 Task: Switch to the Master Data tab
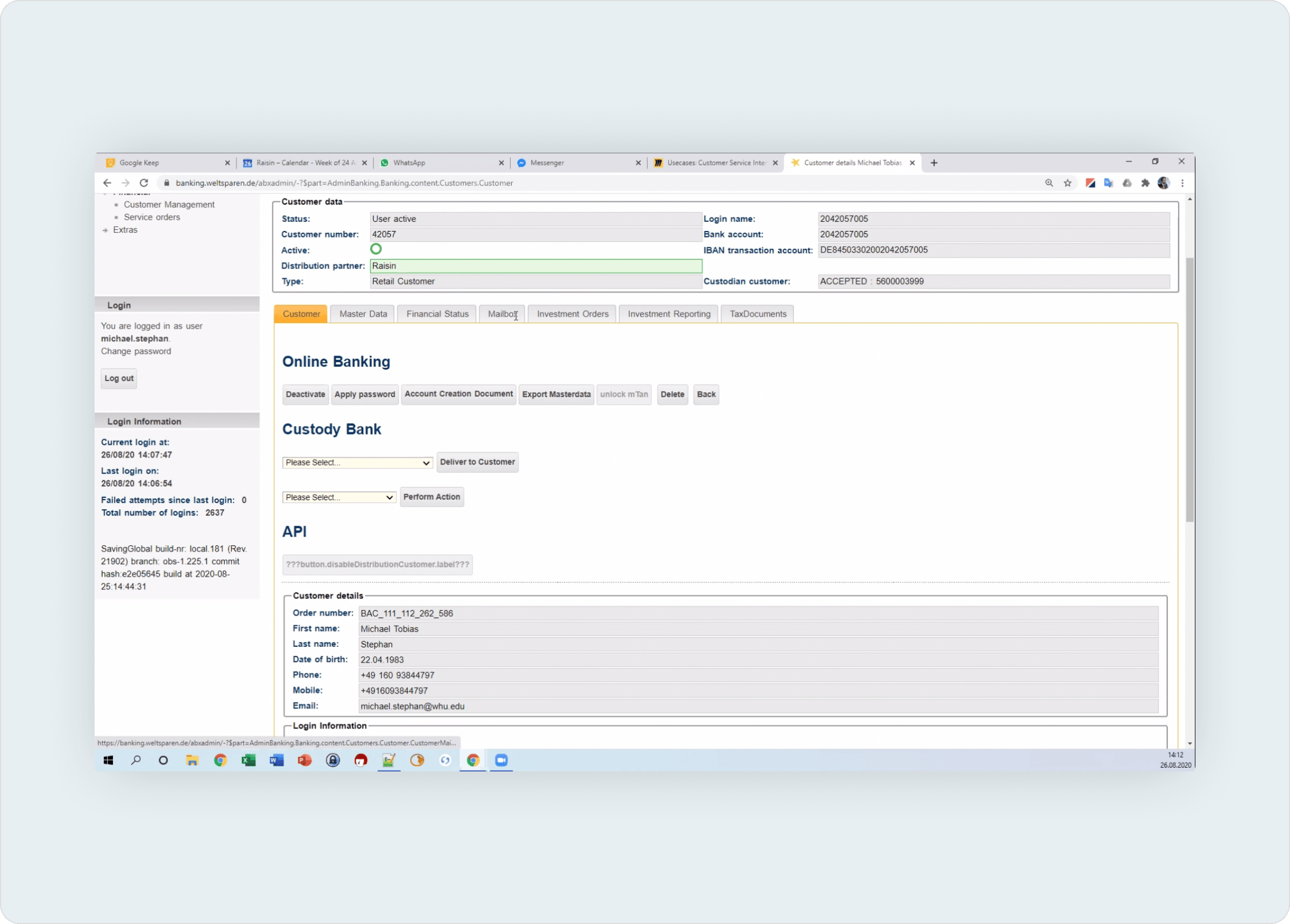363,314
